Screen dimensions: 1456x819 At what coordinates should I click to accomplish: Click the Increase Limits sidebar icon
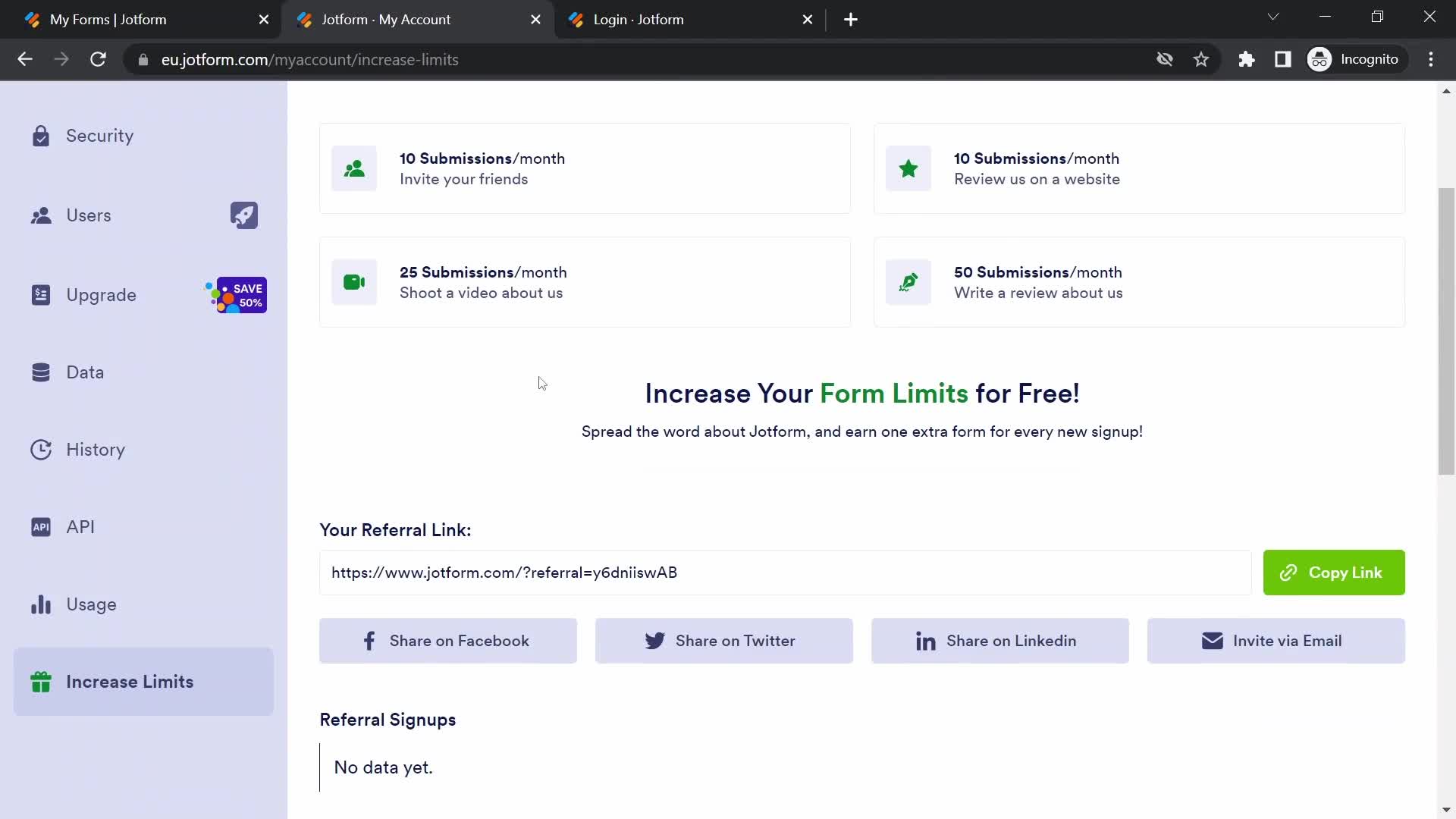40,681
